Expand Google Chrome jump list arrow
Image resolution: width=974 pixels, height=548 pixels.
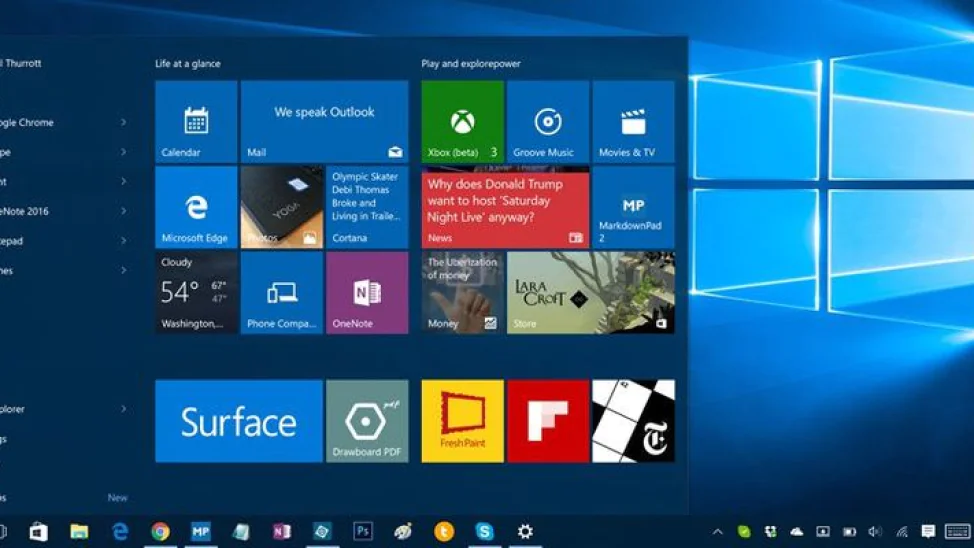[x=123, y=122]
